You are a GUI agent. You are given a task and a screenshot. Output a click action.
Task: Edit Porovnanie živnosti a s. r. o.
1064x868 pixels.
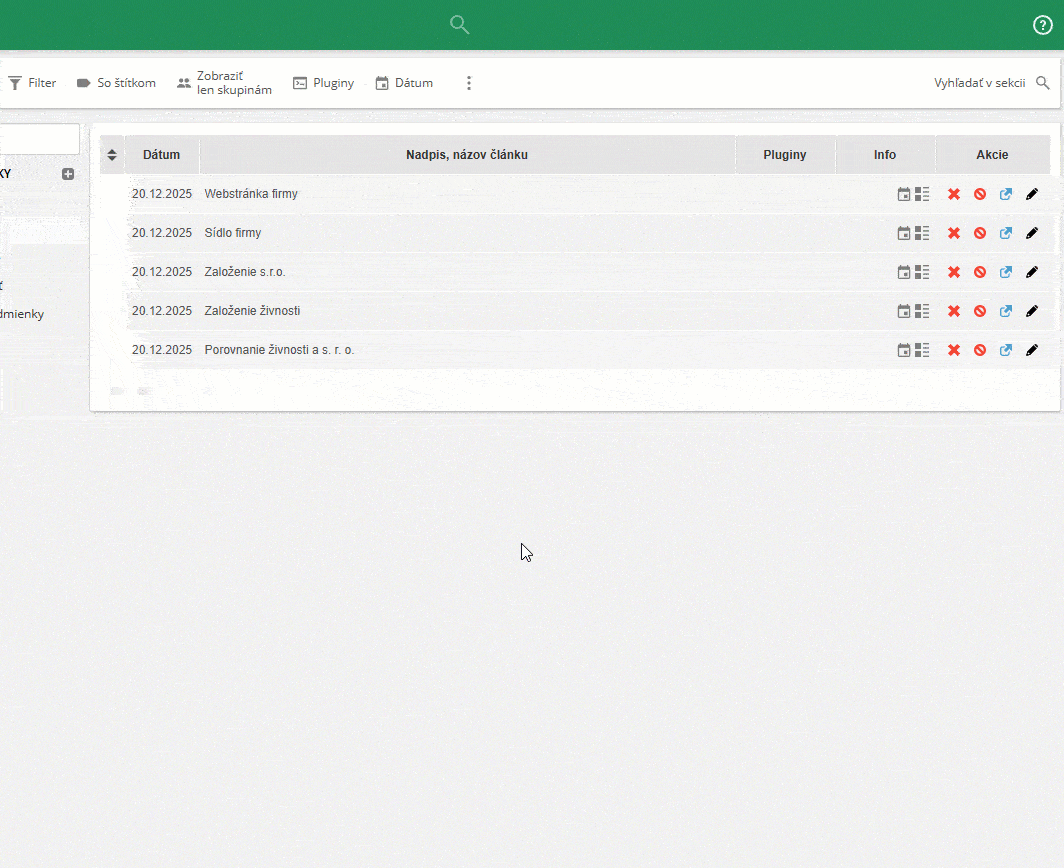pyautogui.click(x=1032, y=350)
